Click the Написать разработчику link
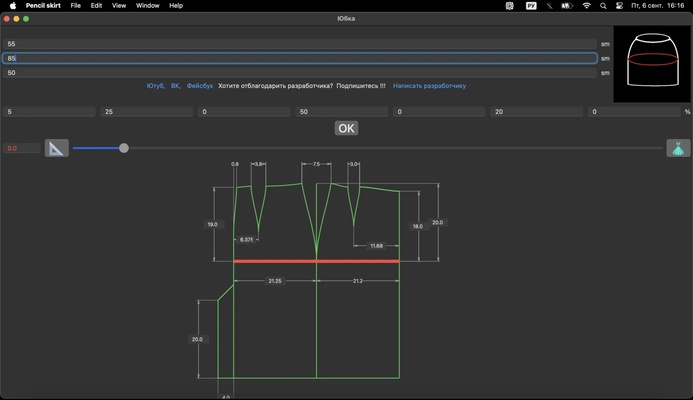The height and width of the screenshot is (400, 693). (x=429, y=86)
